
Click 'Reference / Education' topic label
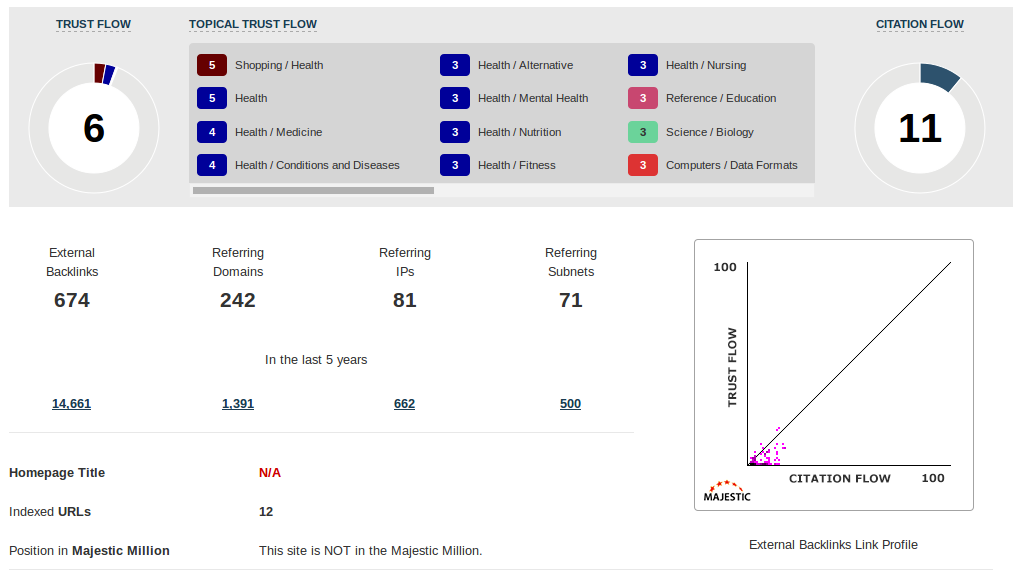click(721, 98)
